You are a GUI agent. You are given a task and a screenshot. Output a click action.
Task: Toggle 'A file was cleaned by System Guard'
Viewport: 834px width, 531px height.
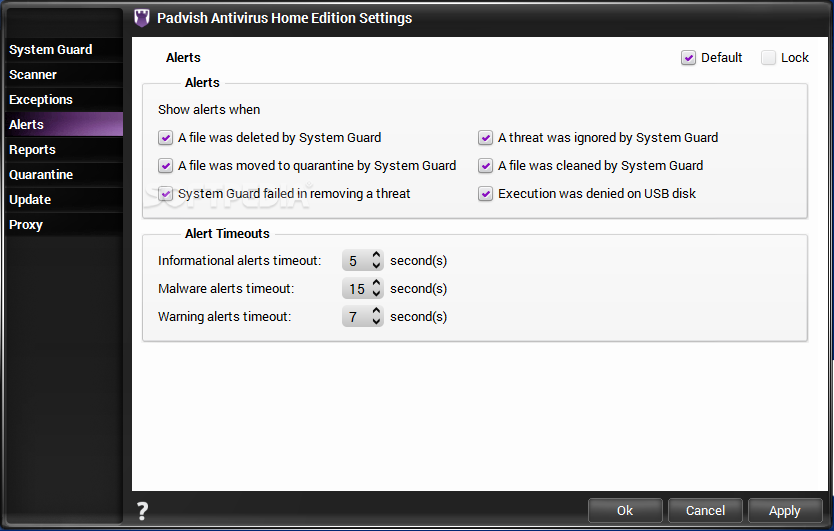coord(485,166)
